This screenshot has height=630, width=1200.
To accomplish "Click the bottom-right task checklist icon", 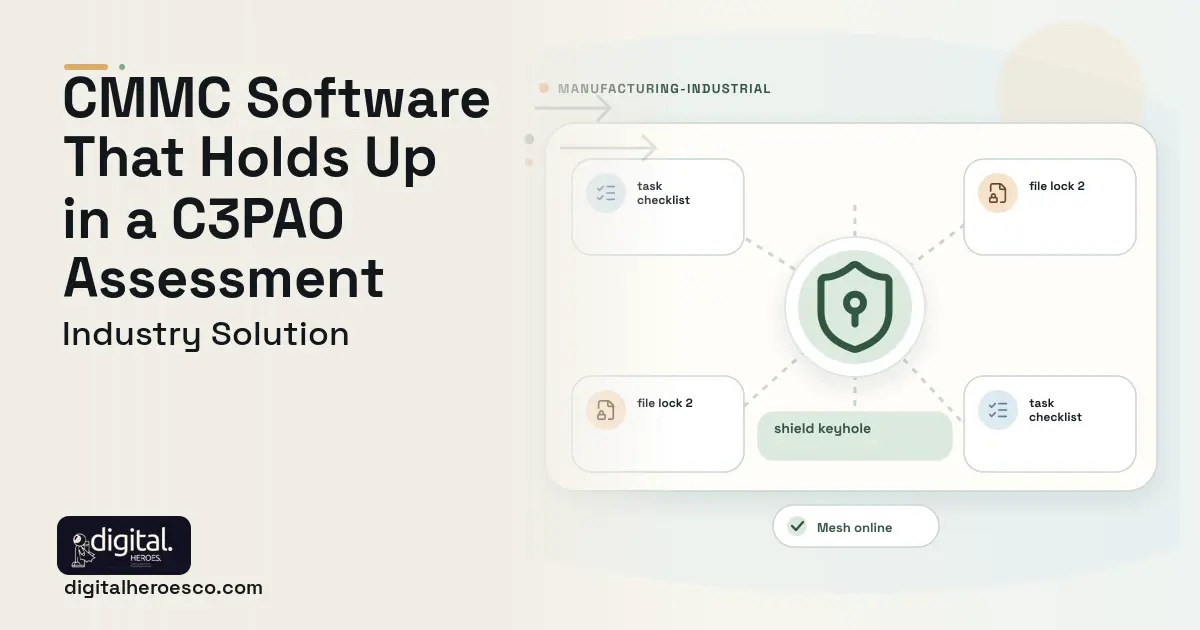I will tap(998, 411).
